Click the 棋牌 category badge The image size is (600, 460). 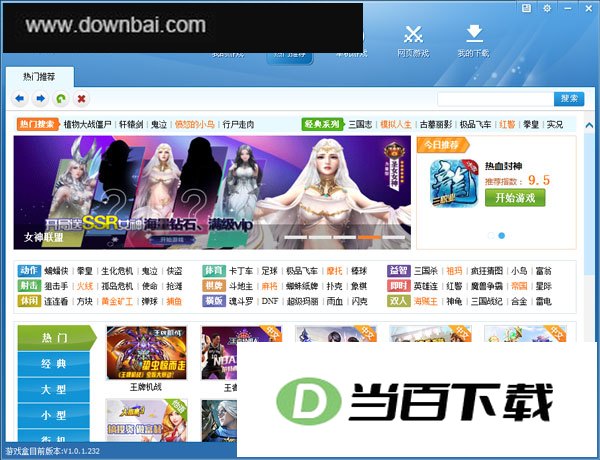pyautogui.click(x=214, y=286)
